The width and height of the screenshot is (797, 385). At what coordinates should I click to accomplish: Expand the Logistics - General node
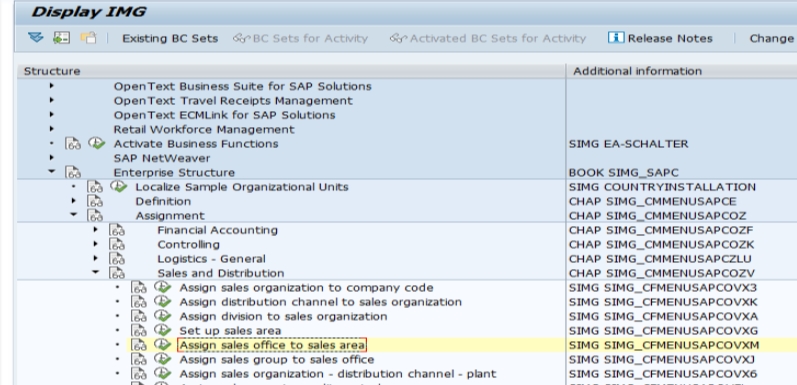click(95, 258)
